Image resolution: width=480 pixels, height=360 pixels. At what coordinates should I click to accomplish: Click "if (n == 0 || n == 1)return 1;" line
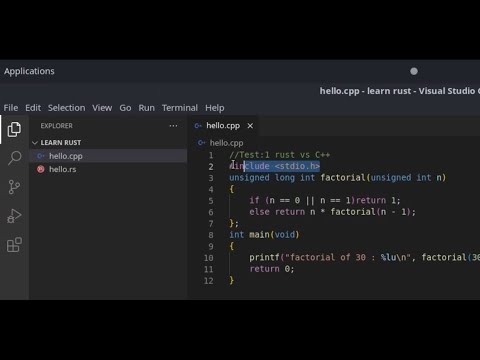point(325,200)
